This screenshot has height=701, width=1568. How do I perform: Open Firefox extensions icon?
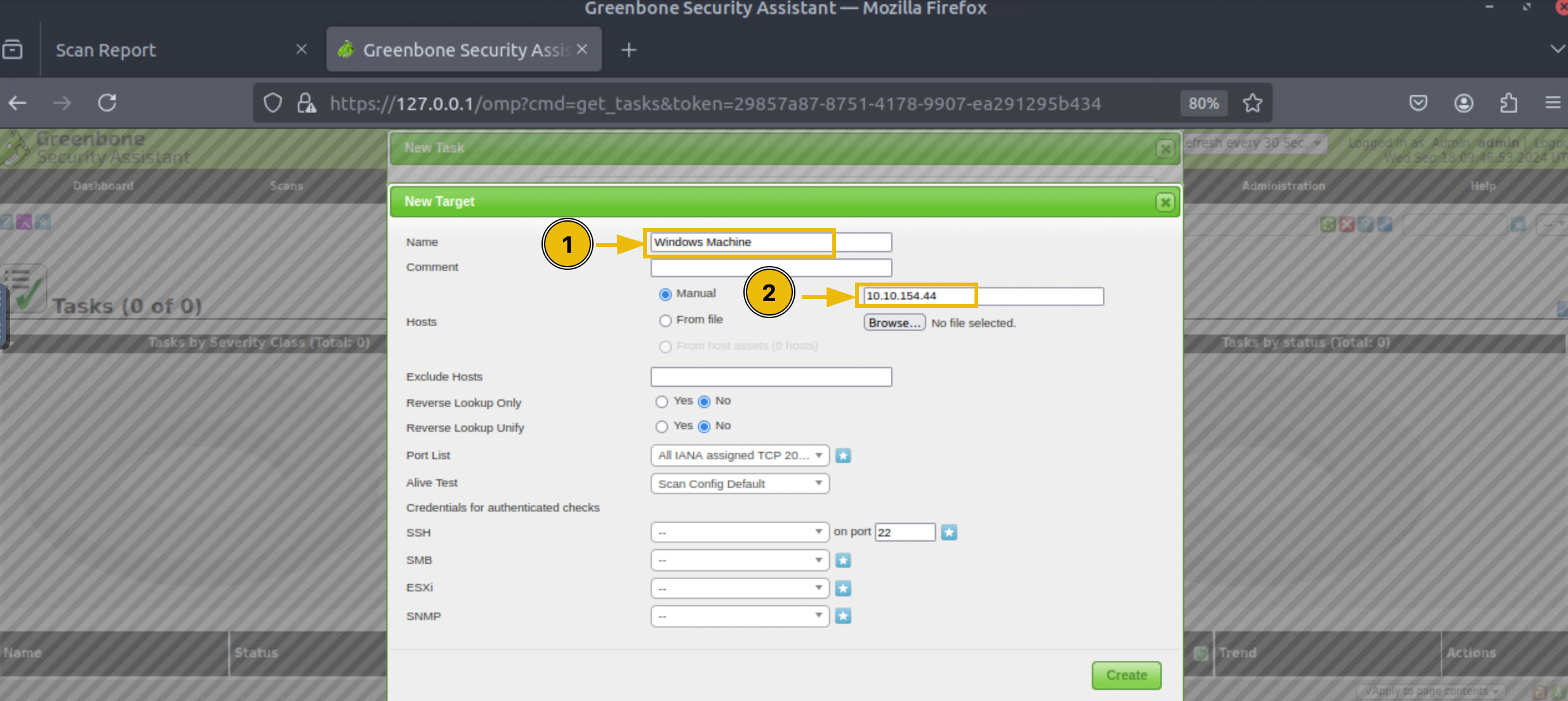click(x=1508, y=103)
